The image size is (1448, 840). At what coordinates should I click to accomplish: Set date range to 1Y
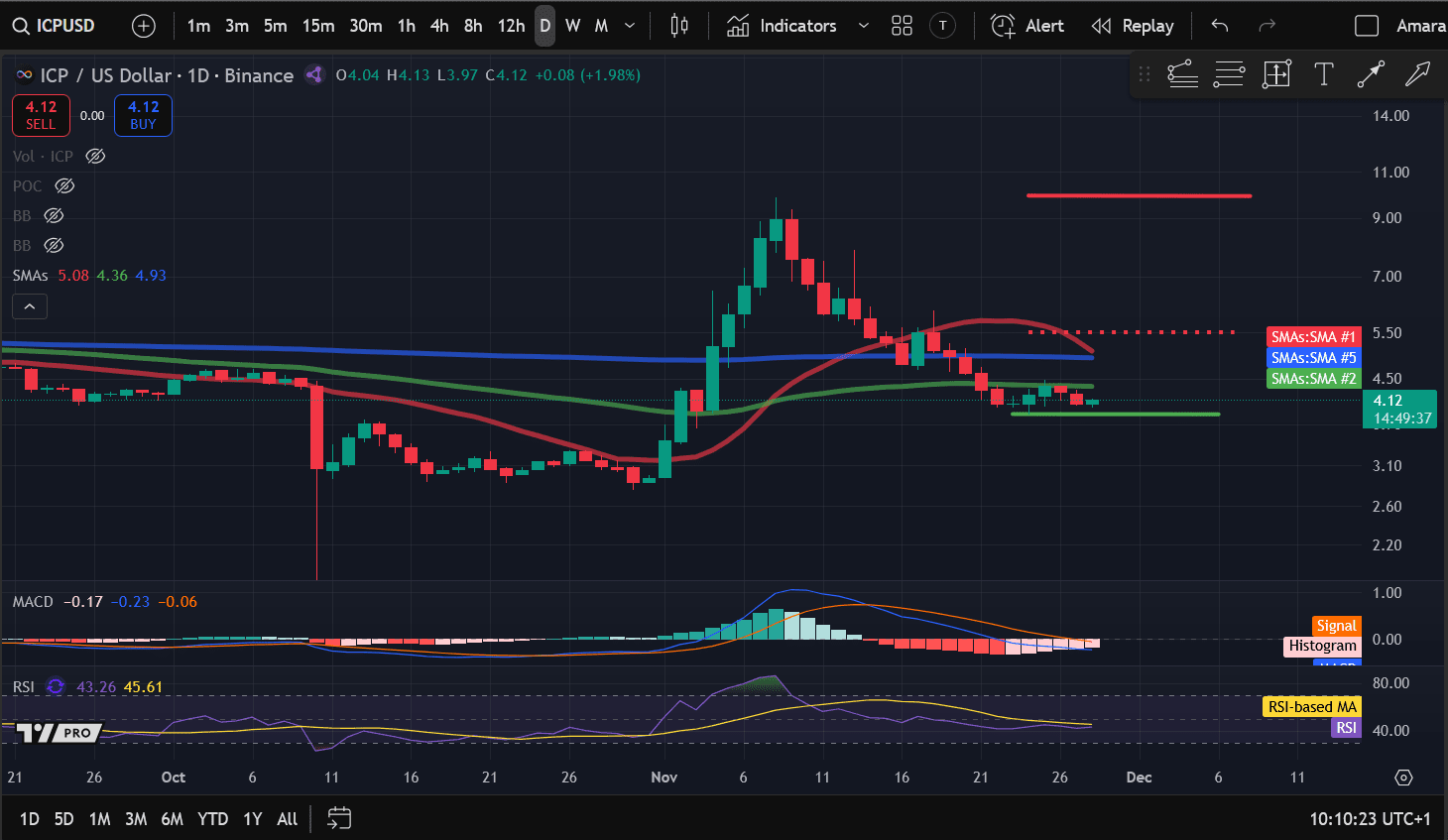[253, 819]
